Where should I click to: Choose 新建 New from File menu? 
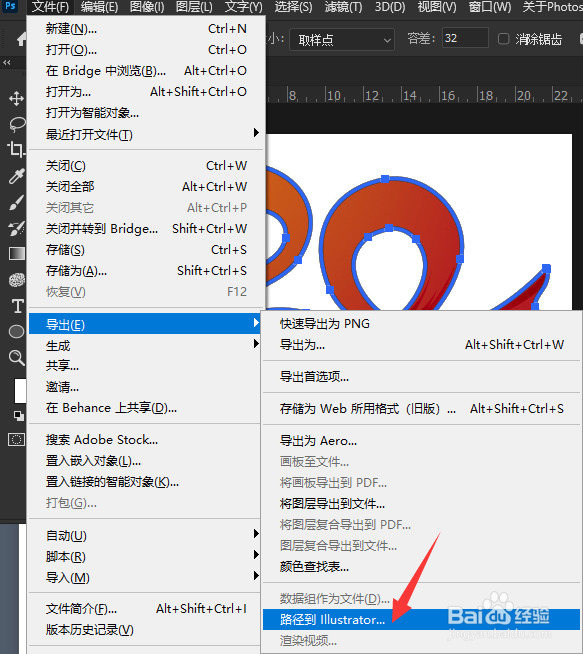(x=146, y=29)
